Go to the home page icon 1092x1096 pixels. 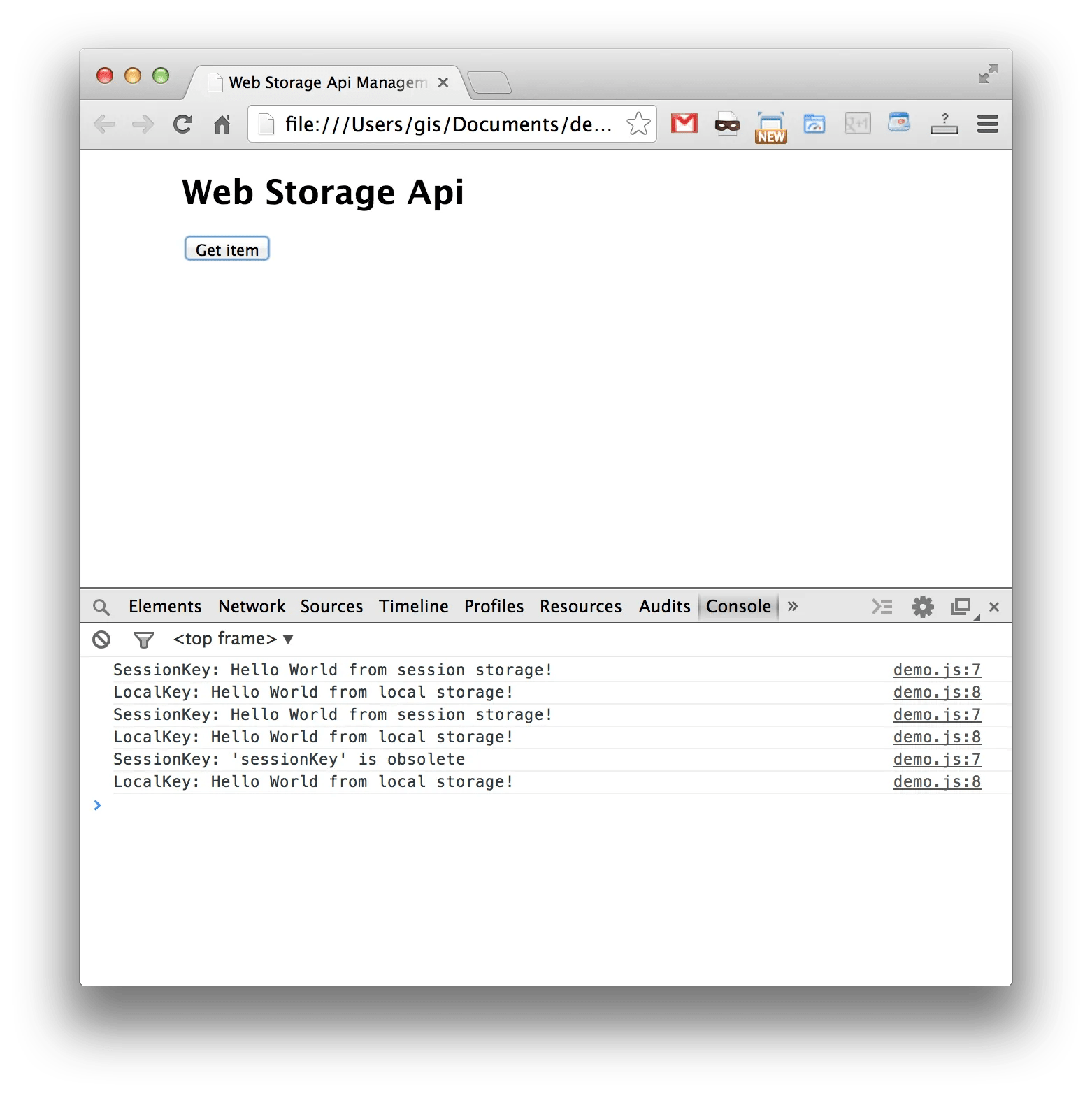coord(222,124)
